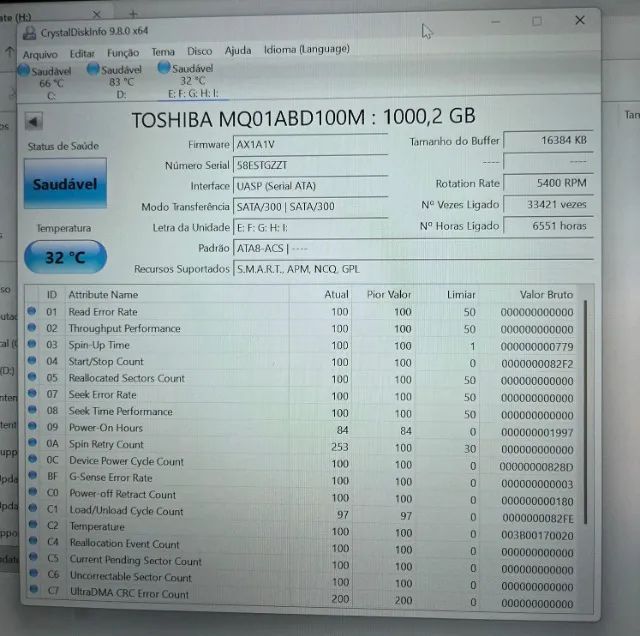Select drive C: at 66 °C

click(x=46, y=83)
